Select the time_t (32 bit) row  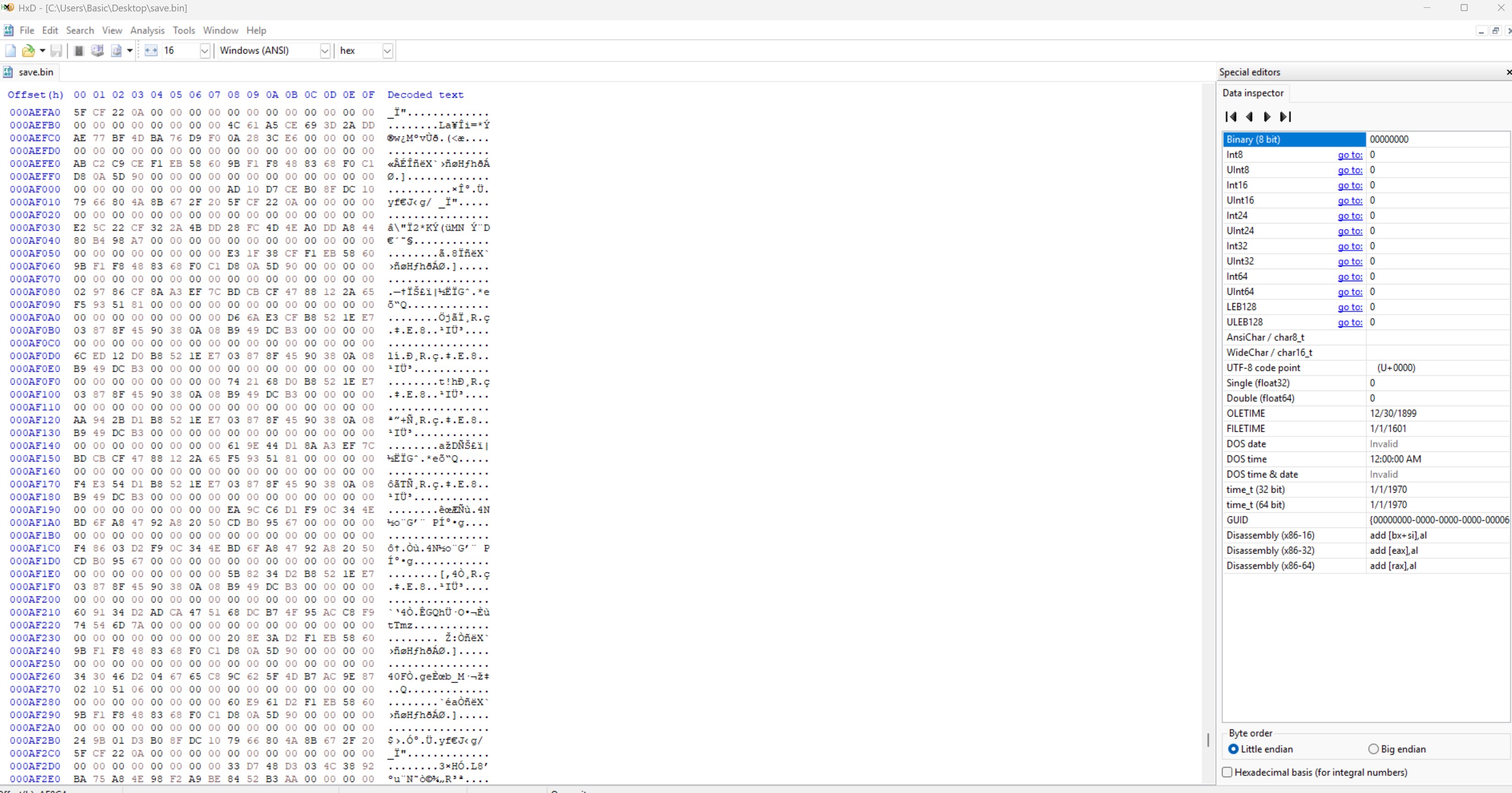(x=1366, y=489)
